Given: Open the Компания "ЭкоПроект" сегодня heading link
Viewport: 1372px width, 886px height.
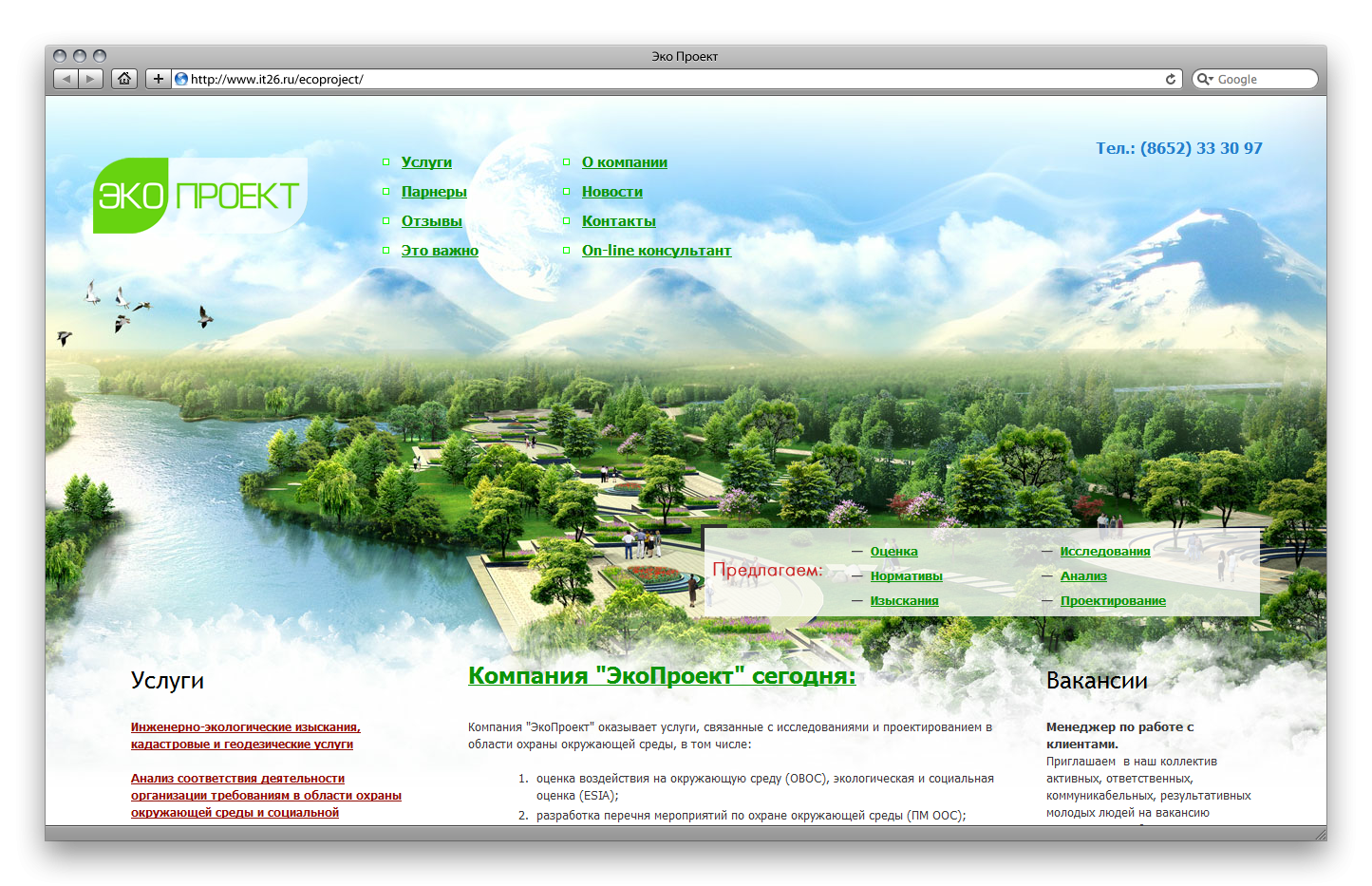Looking at the screenshot, I should point(662,675).
